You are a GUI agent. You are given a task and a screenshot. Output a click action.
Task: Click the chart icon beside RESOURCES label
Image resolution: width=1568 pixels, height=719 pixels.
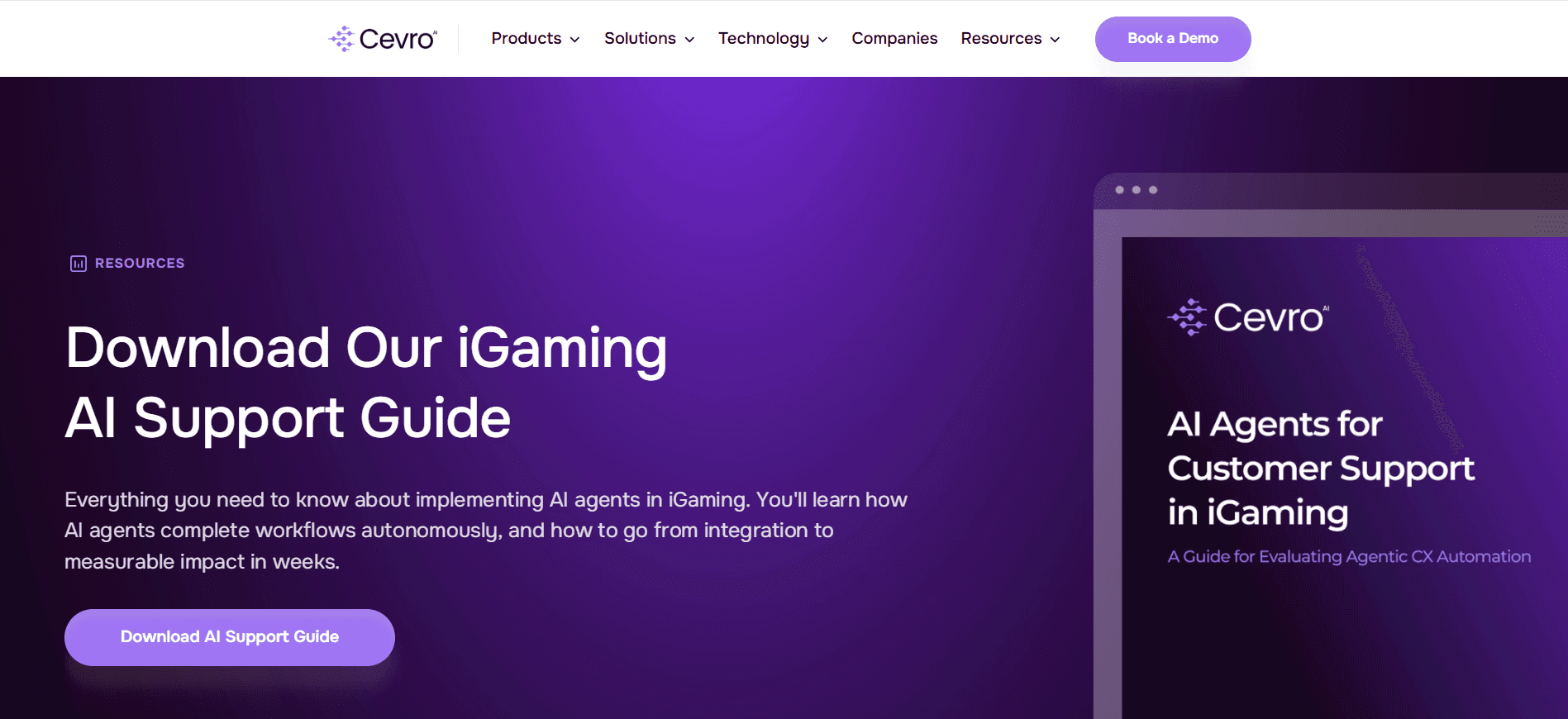tap(79, 264)
